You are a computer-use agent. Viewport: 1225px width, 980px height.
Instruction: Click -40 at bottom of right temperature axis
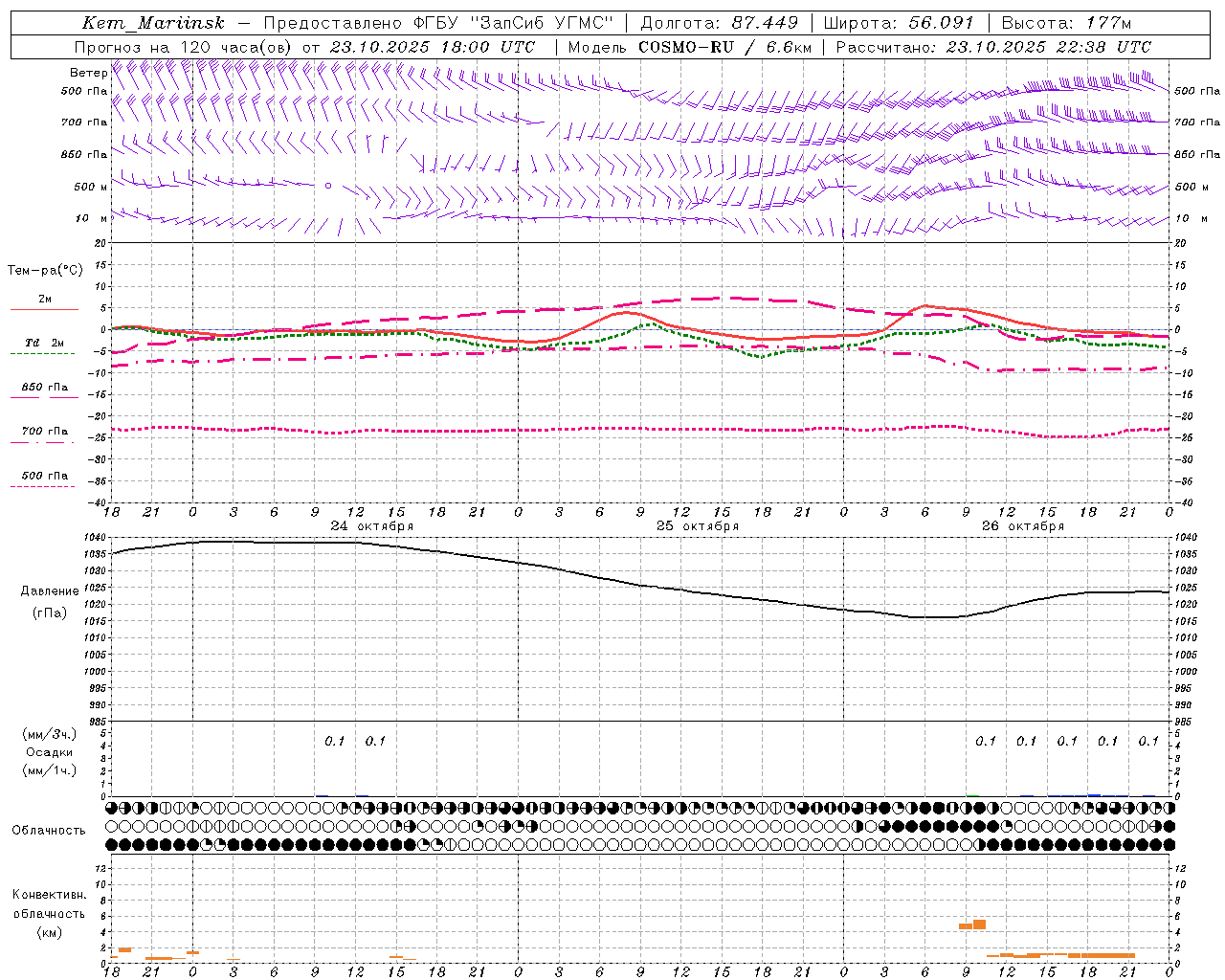[1182, 503]
